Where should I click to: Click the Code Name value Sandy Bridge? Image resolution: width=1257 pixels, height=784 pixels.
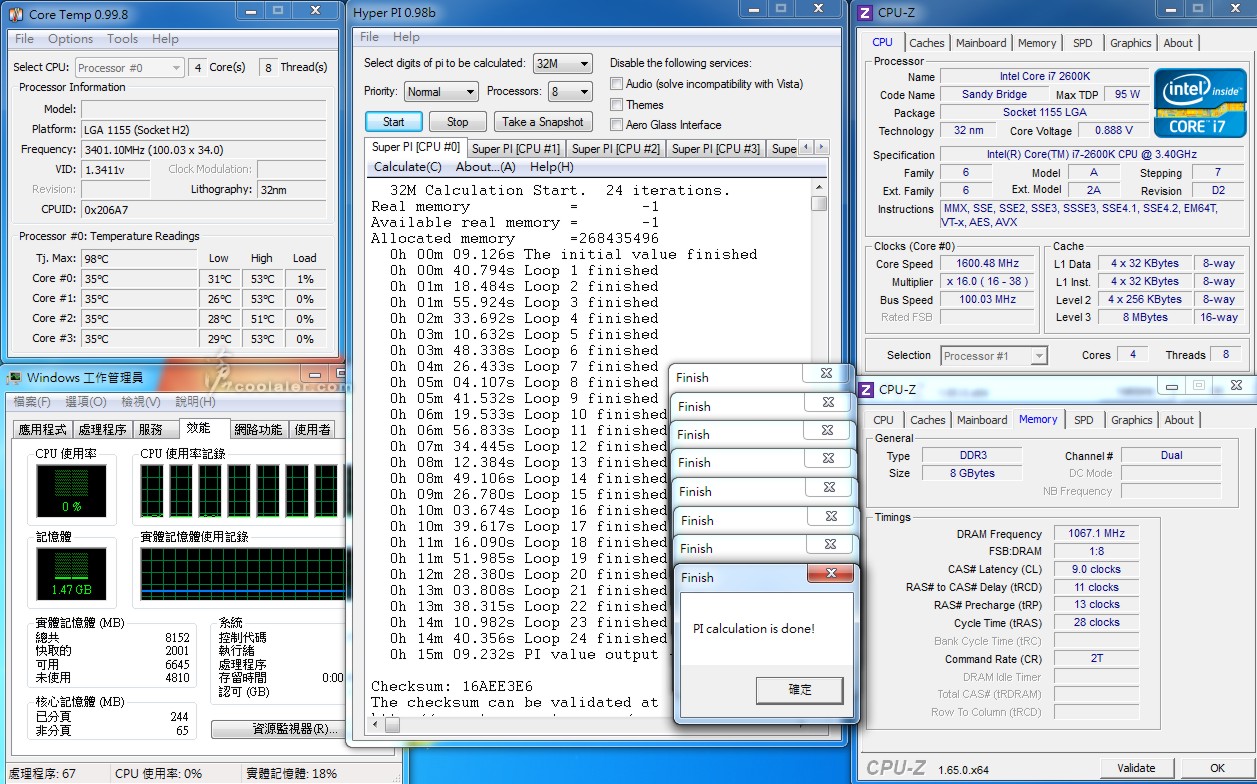[994, 95]
